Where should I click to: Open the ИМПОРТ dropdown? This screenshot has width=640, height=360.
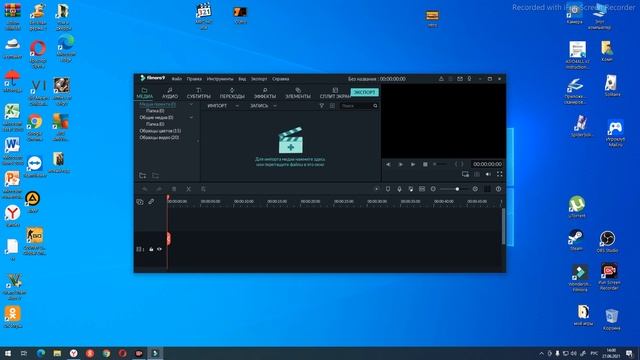pyautogui.click(x=223, y=106)
